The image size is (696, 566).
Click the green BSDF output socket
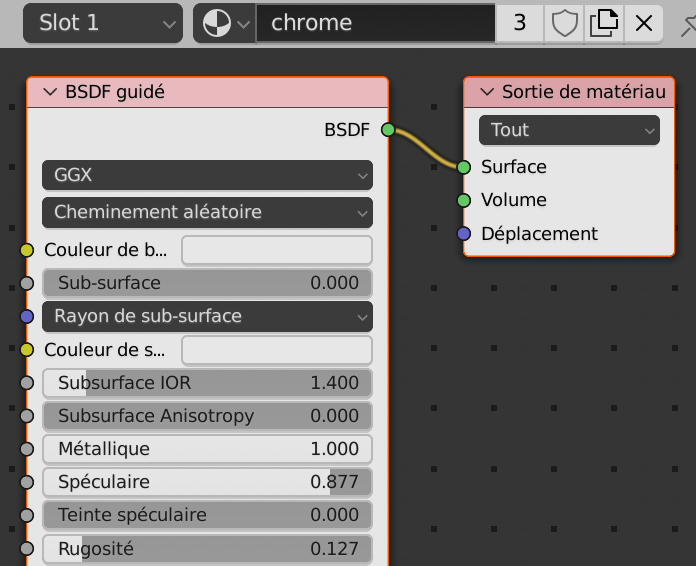point(388,129)
